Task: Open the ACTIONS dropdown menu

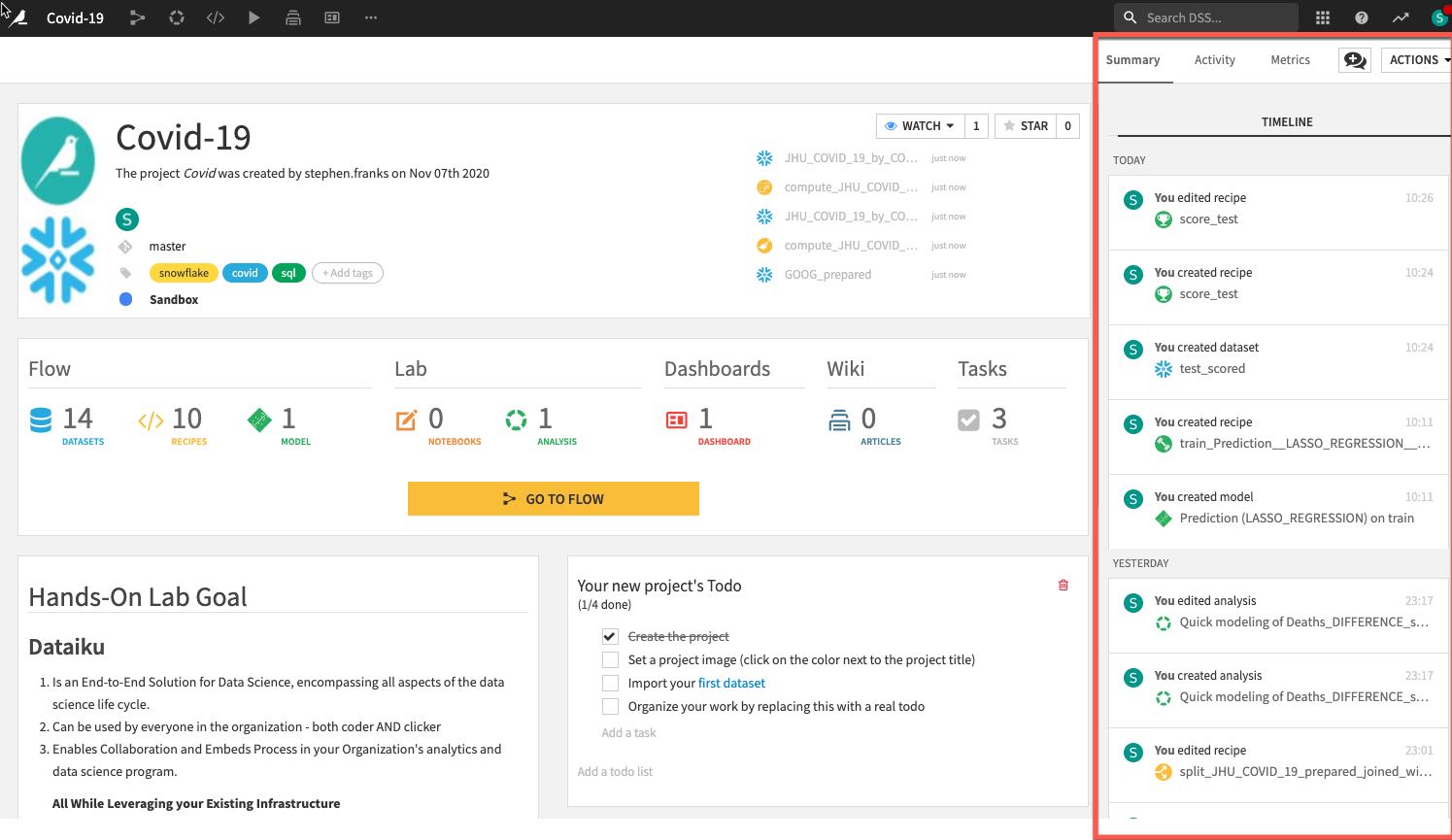Action: click(x=1416, y=60)
